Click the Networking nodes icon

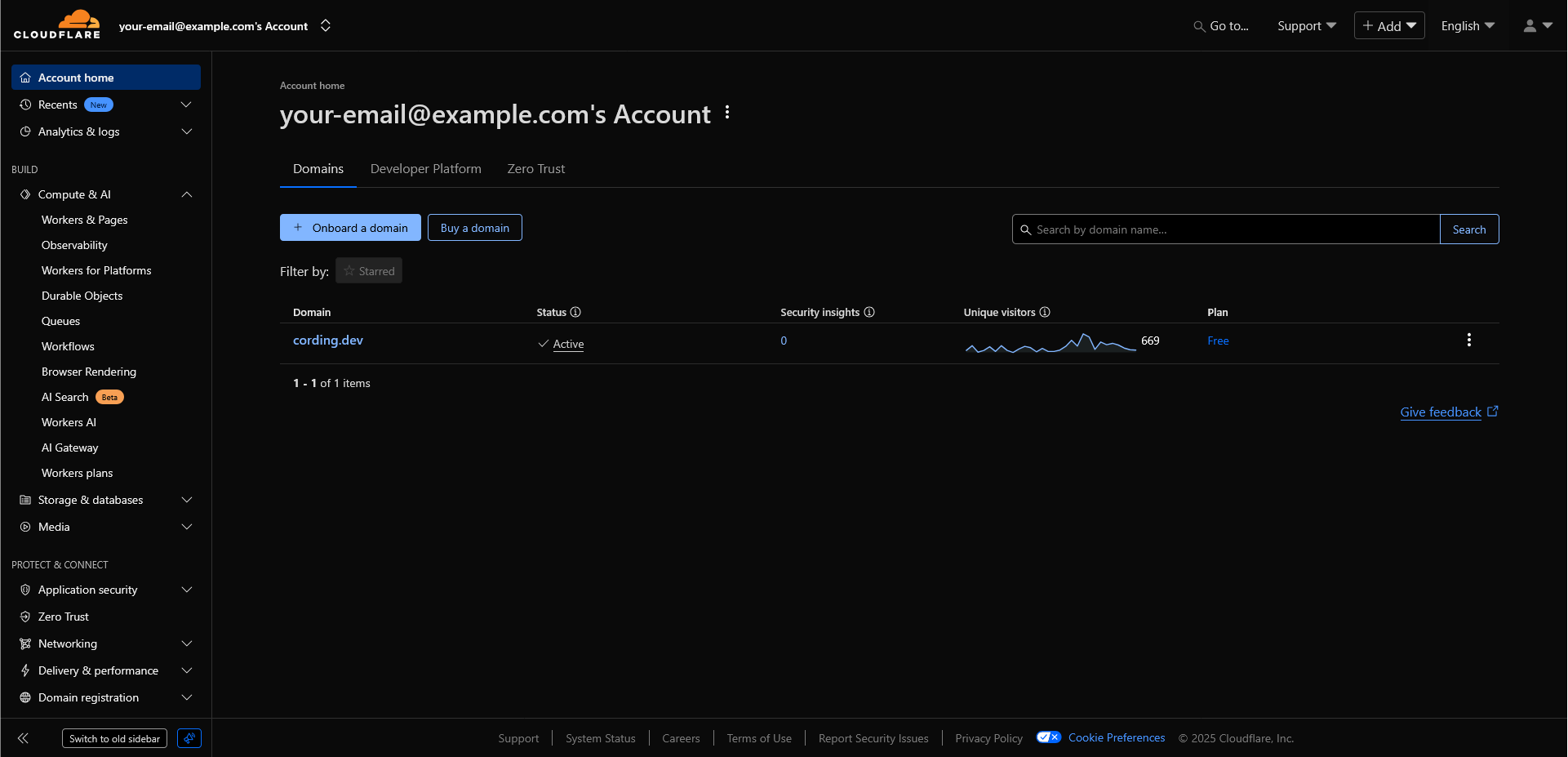[25, 643]
